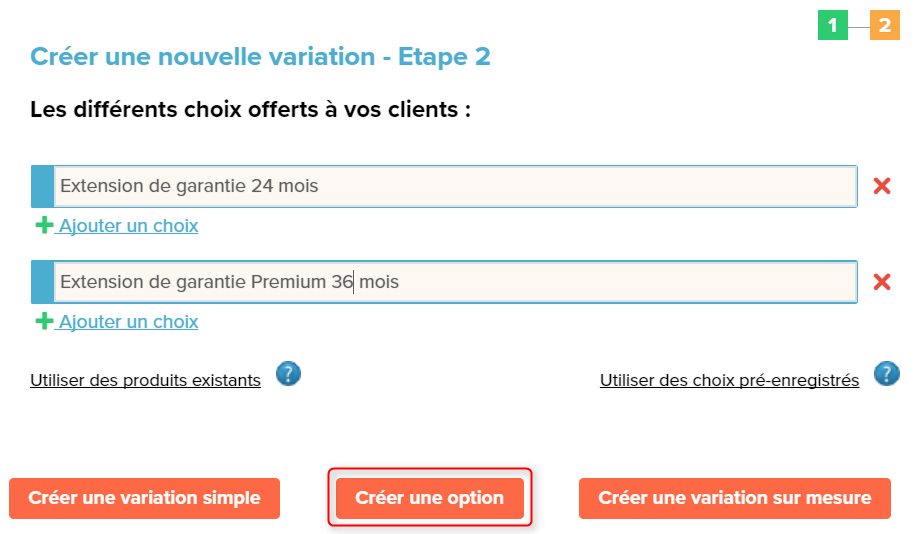Click 'Ajouter un choix' link below first field
This screenshot has height=534, width=918.
click(x=128, y=225)
